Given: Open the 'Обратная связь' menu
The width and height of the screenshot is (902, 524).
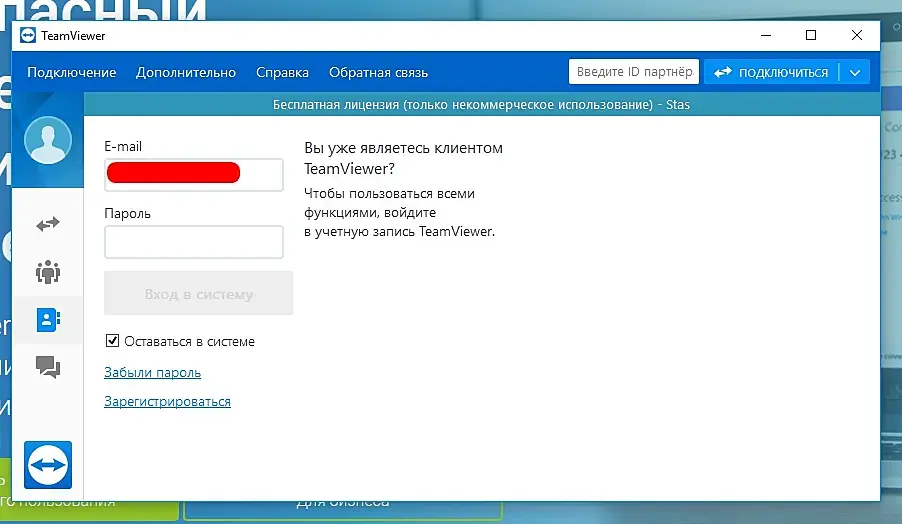Looking at the screenshot, I should (379, 72).
